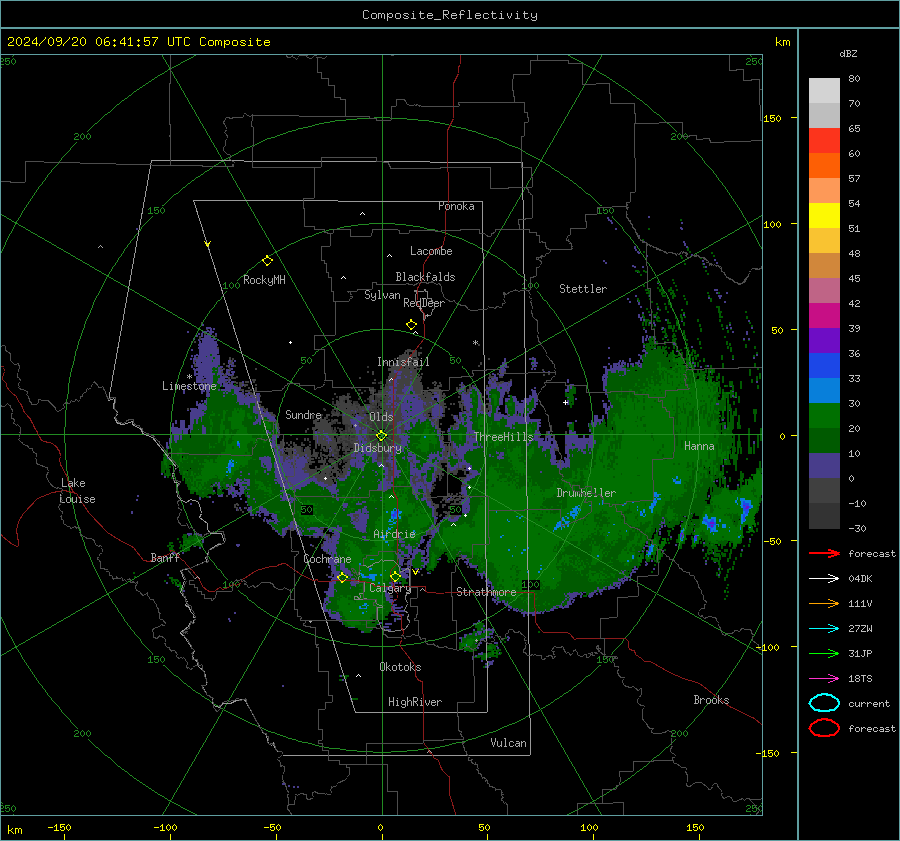Select the 42 dBZ magenta color swatch
900x841 pixels.
coord(824,316)
